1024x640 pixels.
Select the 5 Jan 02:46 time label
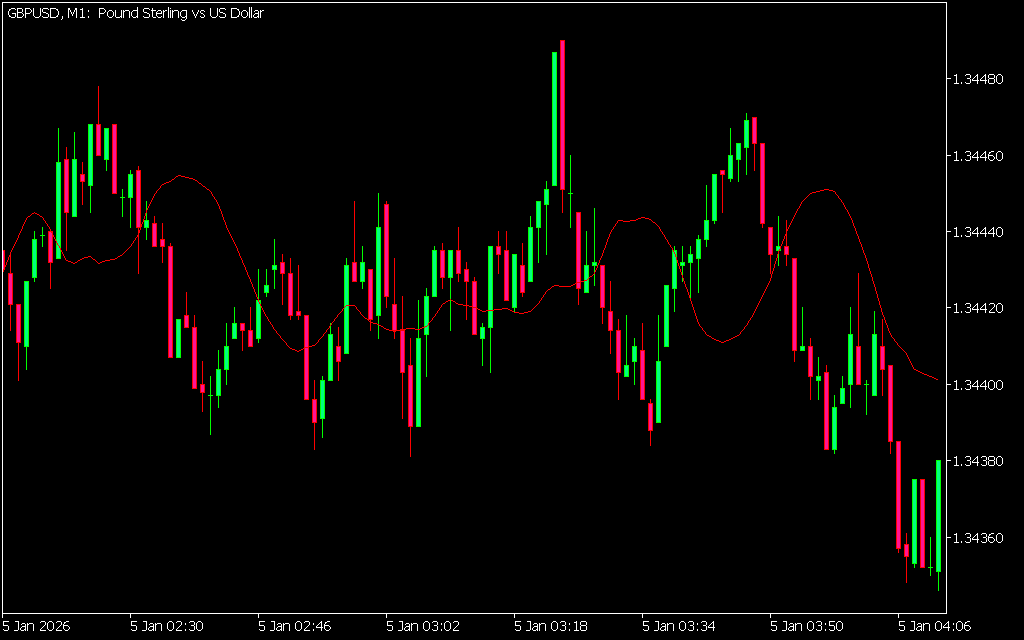click(x=295, y=626)
